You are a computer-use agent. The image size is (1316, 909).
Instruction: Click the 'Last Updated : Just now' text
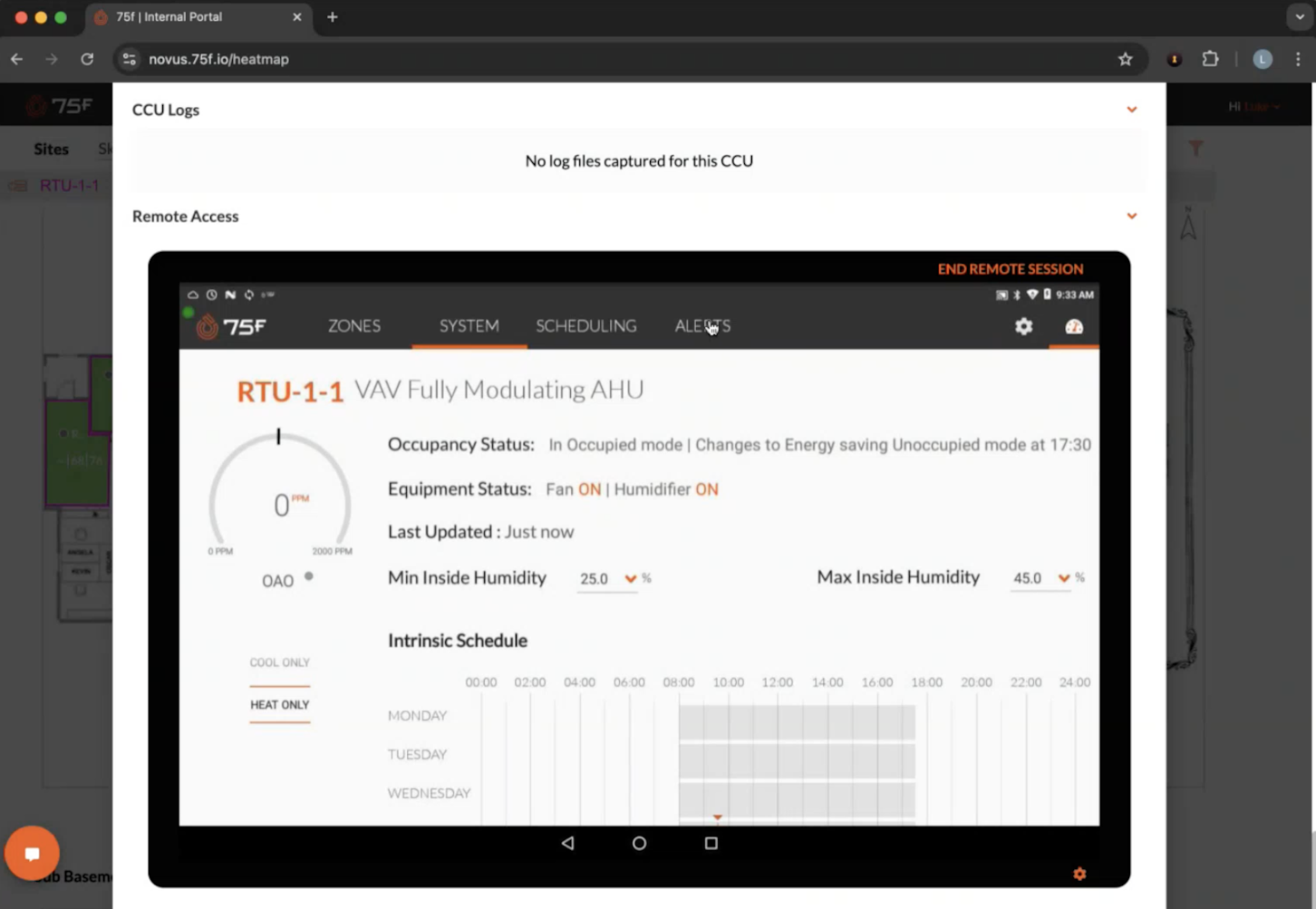[480, 532]
